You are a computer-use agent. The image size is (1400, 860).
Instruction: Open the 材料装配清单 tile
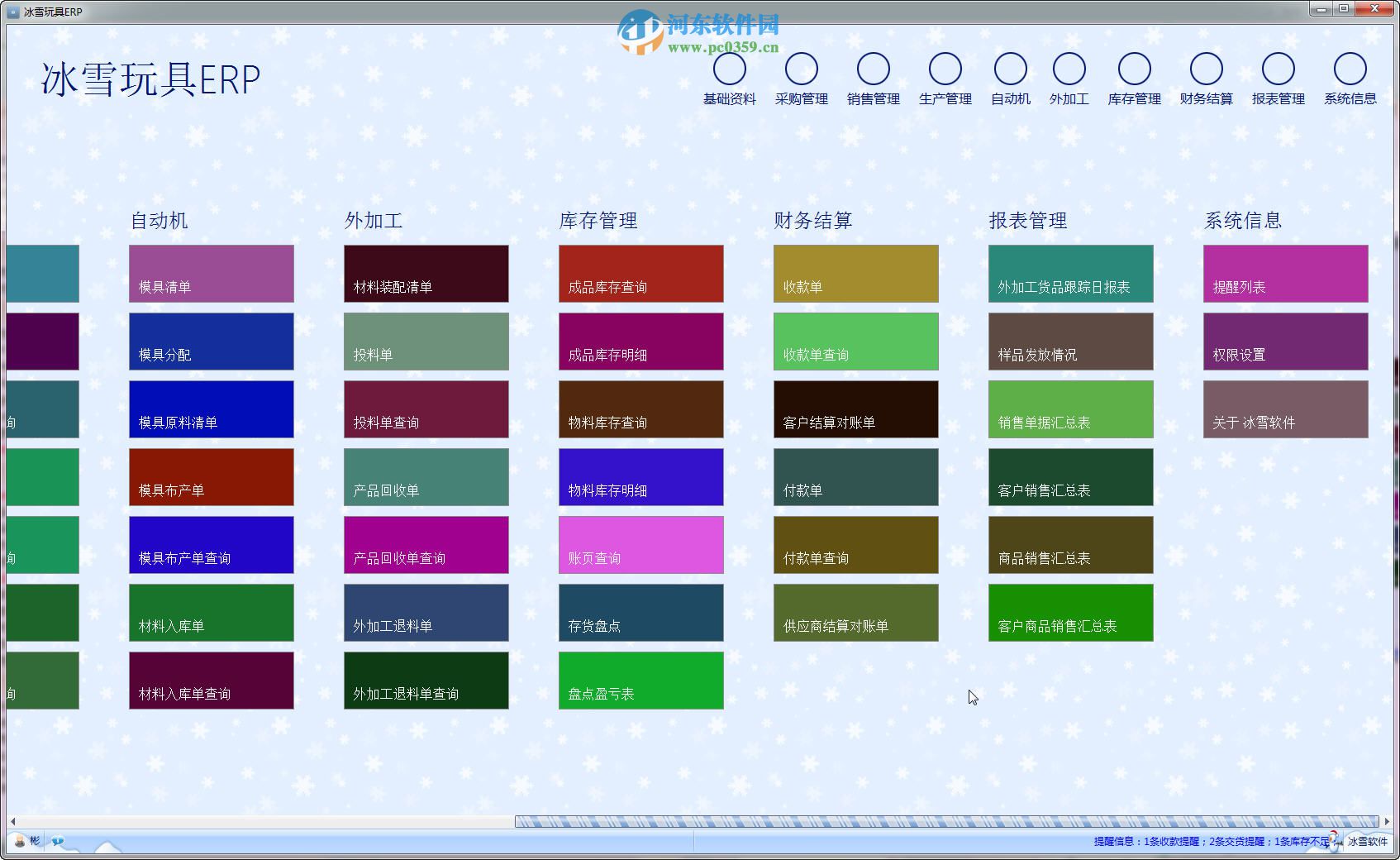[426, 274]
